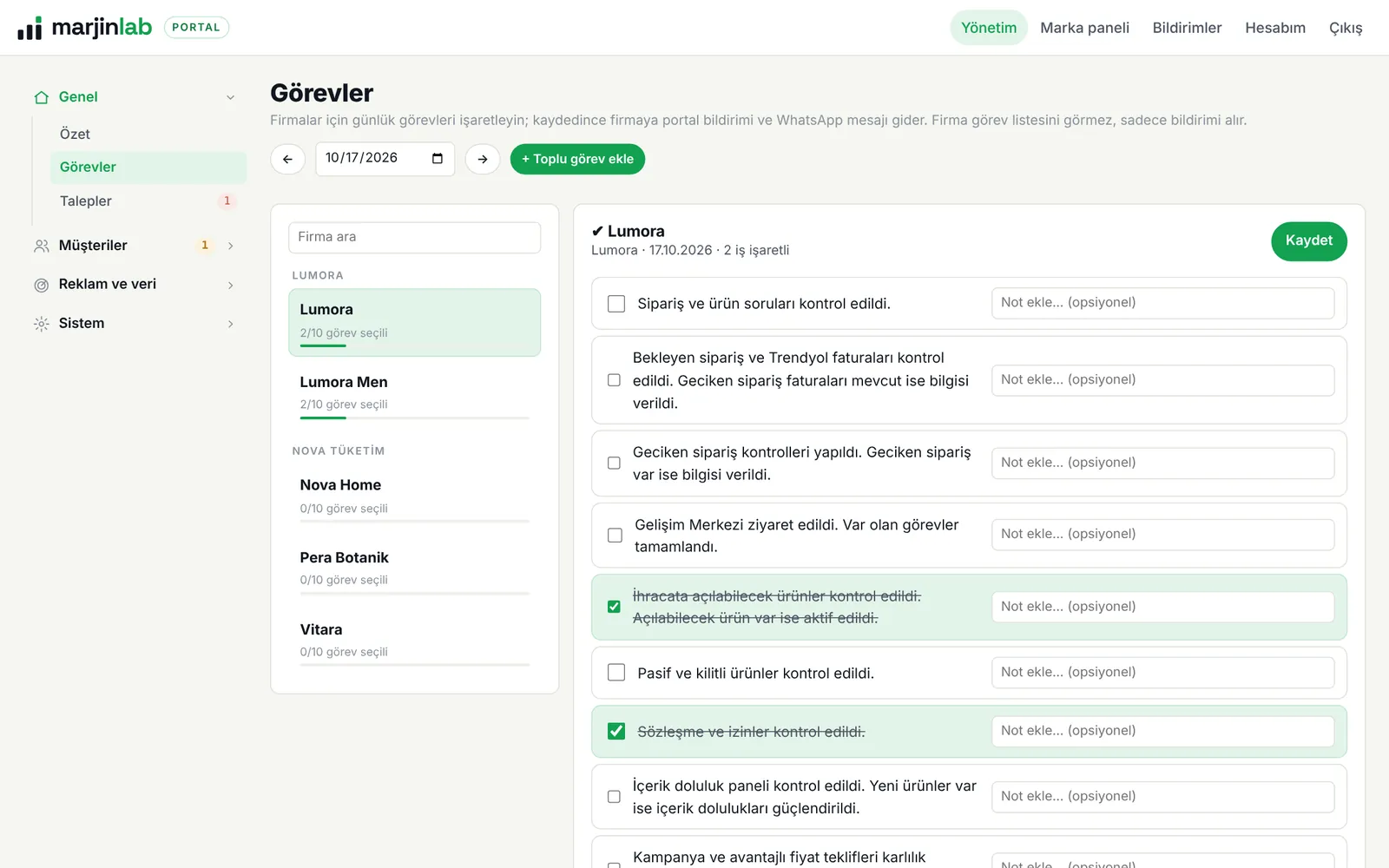Click the Reklam ve veri target icon

pos(41,285)
